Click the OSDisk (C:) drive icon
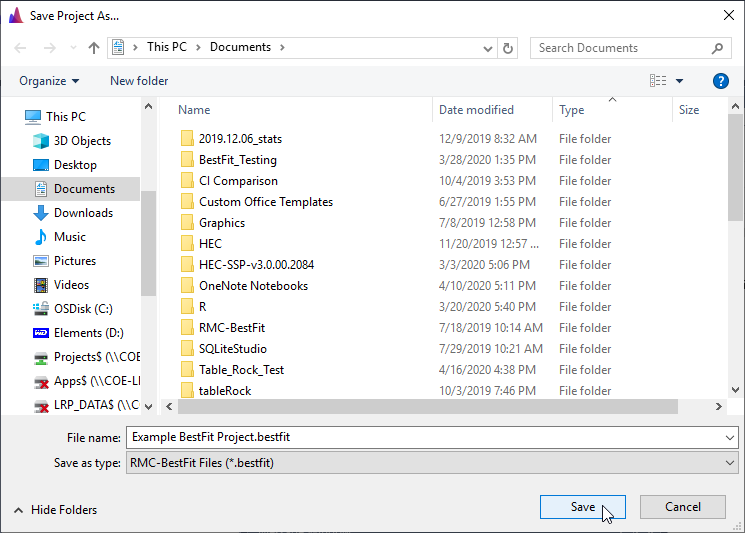The image size is (745, 533). coord(41,309)
